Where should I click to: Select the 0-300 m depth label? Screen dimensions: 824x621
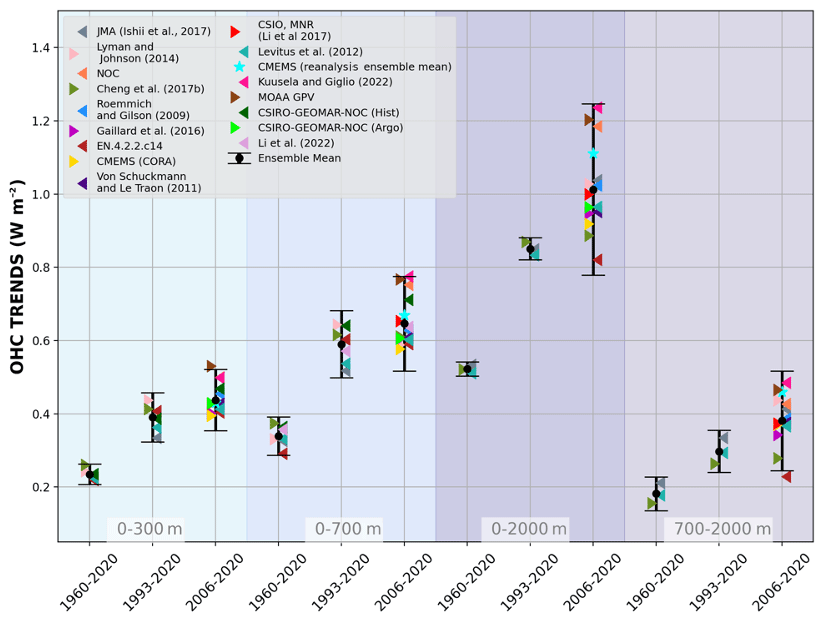(x=151, y=528)
